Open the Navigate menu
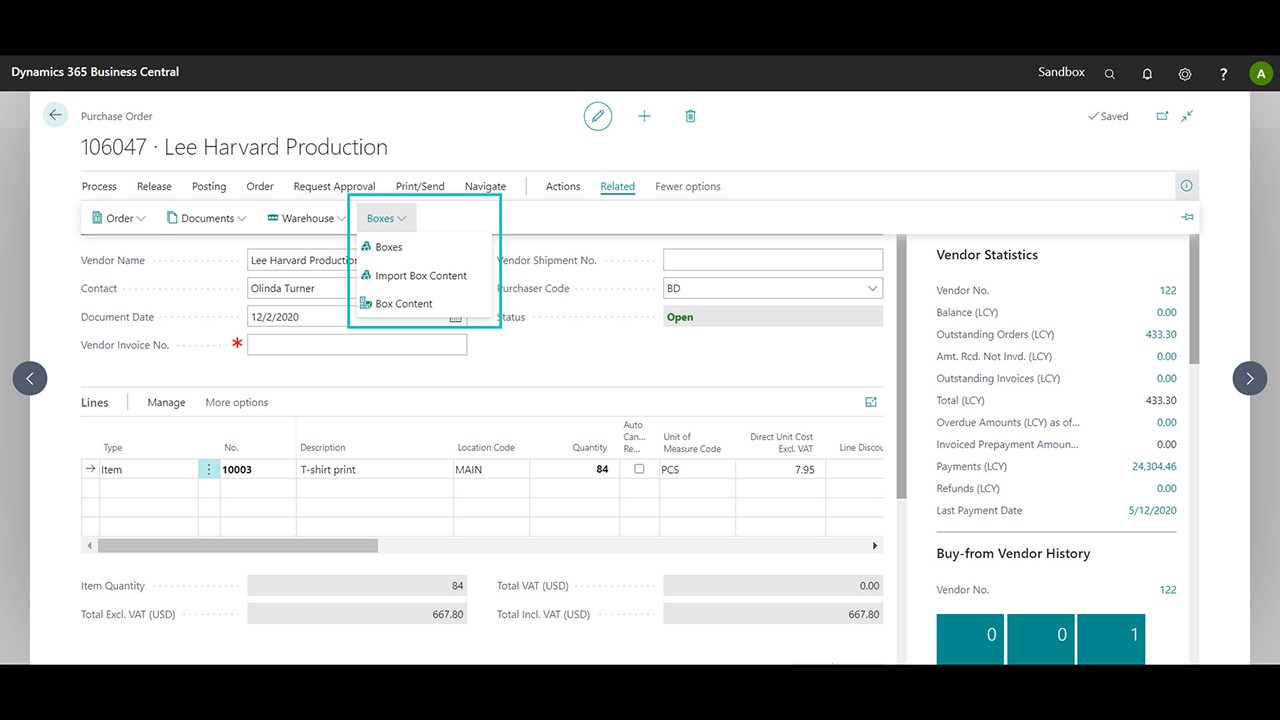This screenshot has width=1280, height=720. tap(485, 186)
